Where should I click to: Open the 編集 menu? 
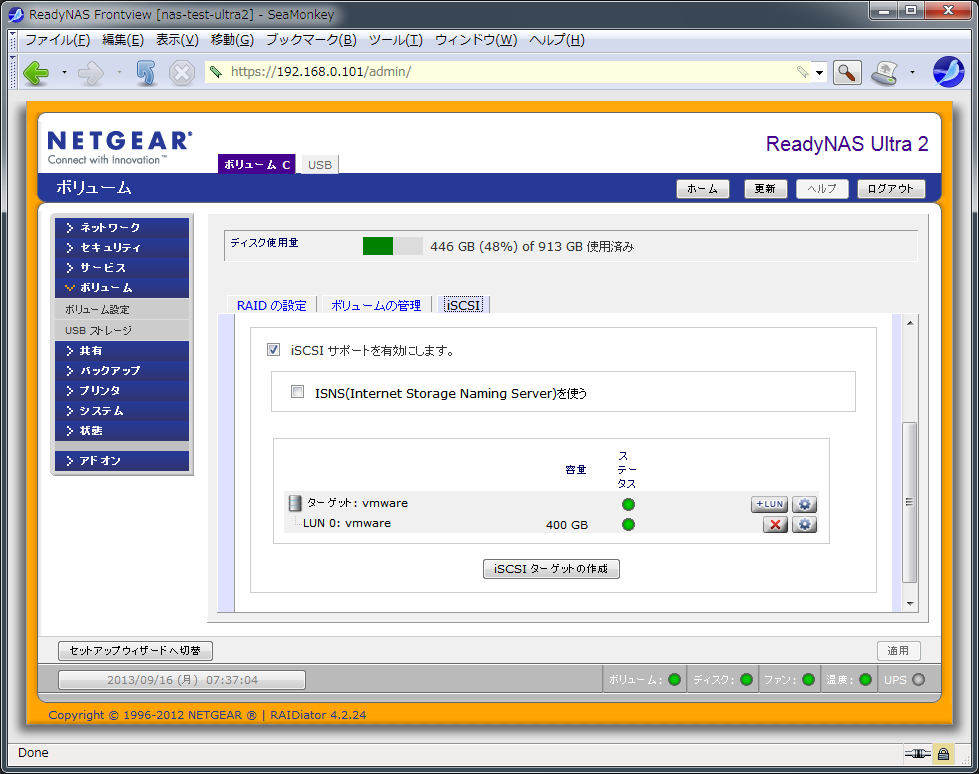point(123,41)
